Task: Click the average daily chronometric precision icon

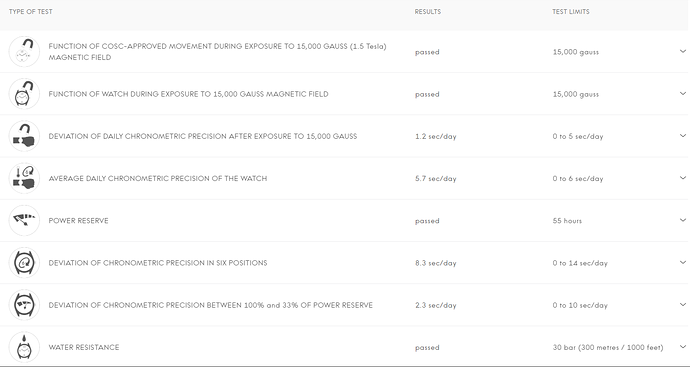Action: [24, 178]
